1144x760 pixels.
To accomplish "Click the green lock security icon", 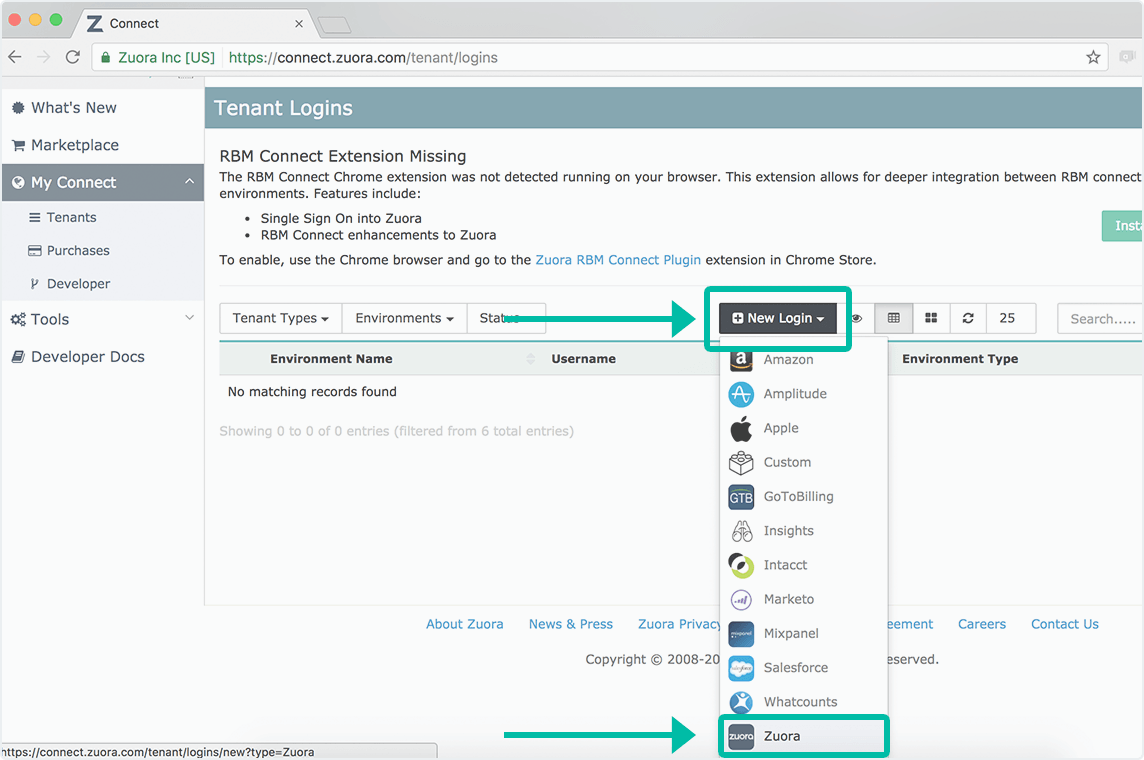I will (x=106, y=58).
